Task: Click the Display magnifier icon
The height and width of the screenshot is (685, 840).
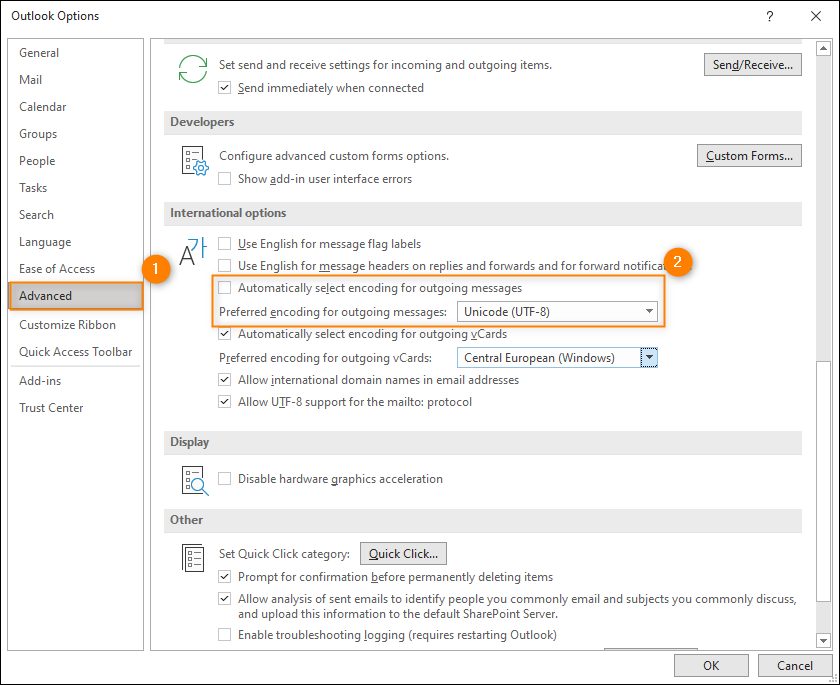Action: 195,480
